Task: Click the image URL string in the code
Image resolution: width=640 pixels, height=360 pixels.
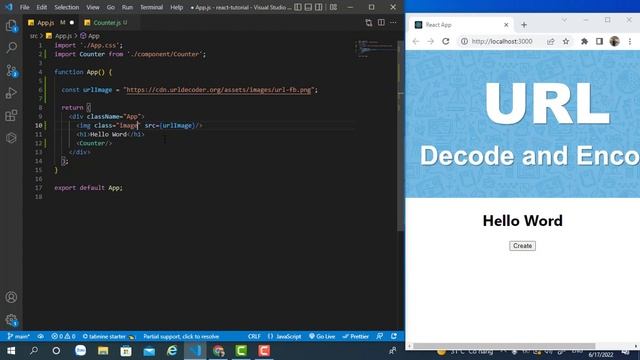Action: tap(220, 90)
